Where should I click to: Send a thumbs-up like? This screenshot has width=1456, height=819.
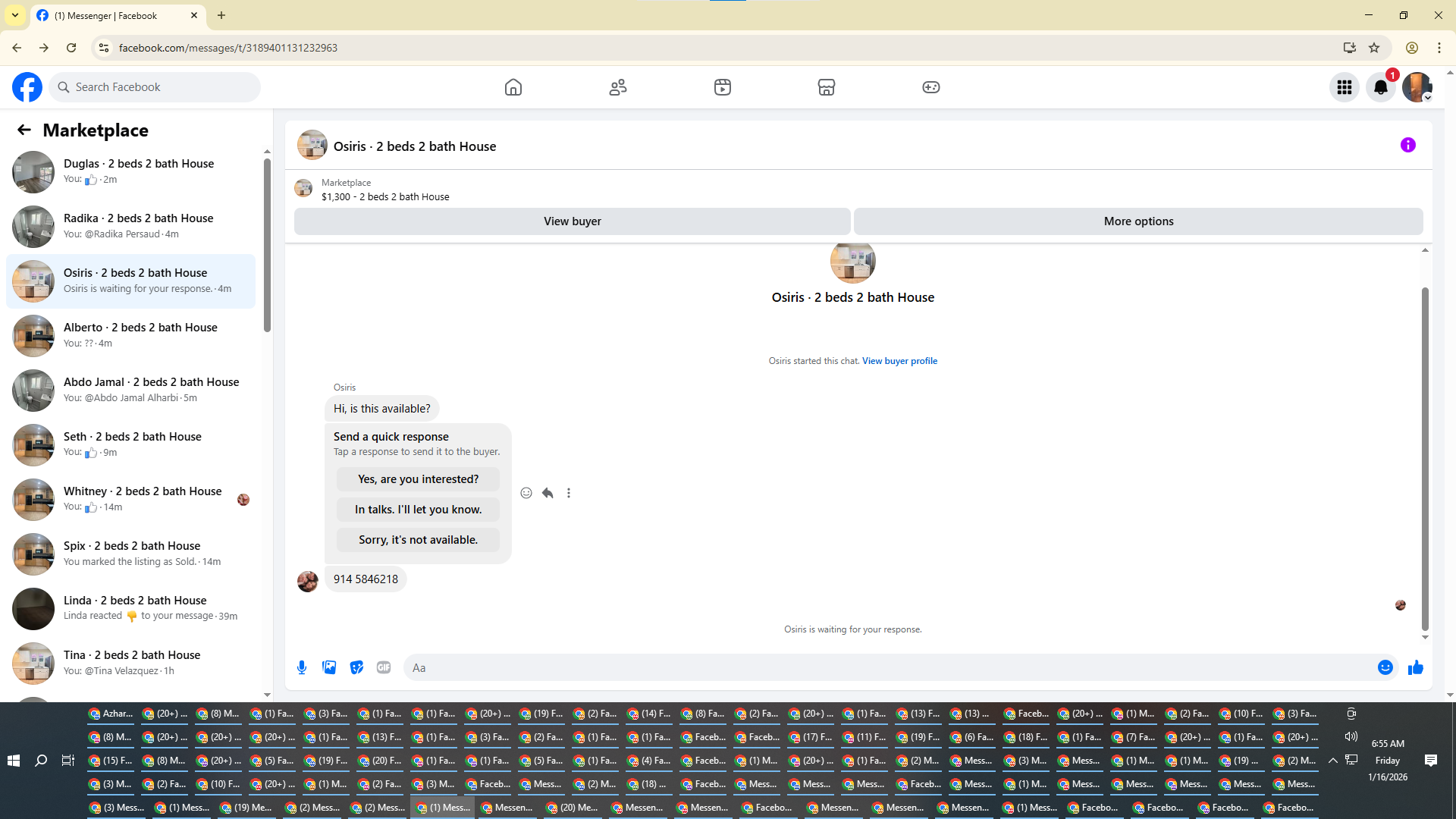1415,667
